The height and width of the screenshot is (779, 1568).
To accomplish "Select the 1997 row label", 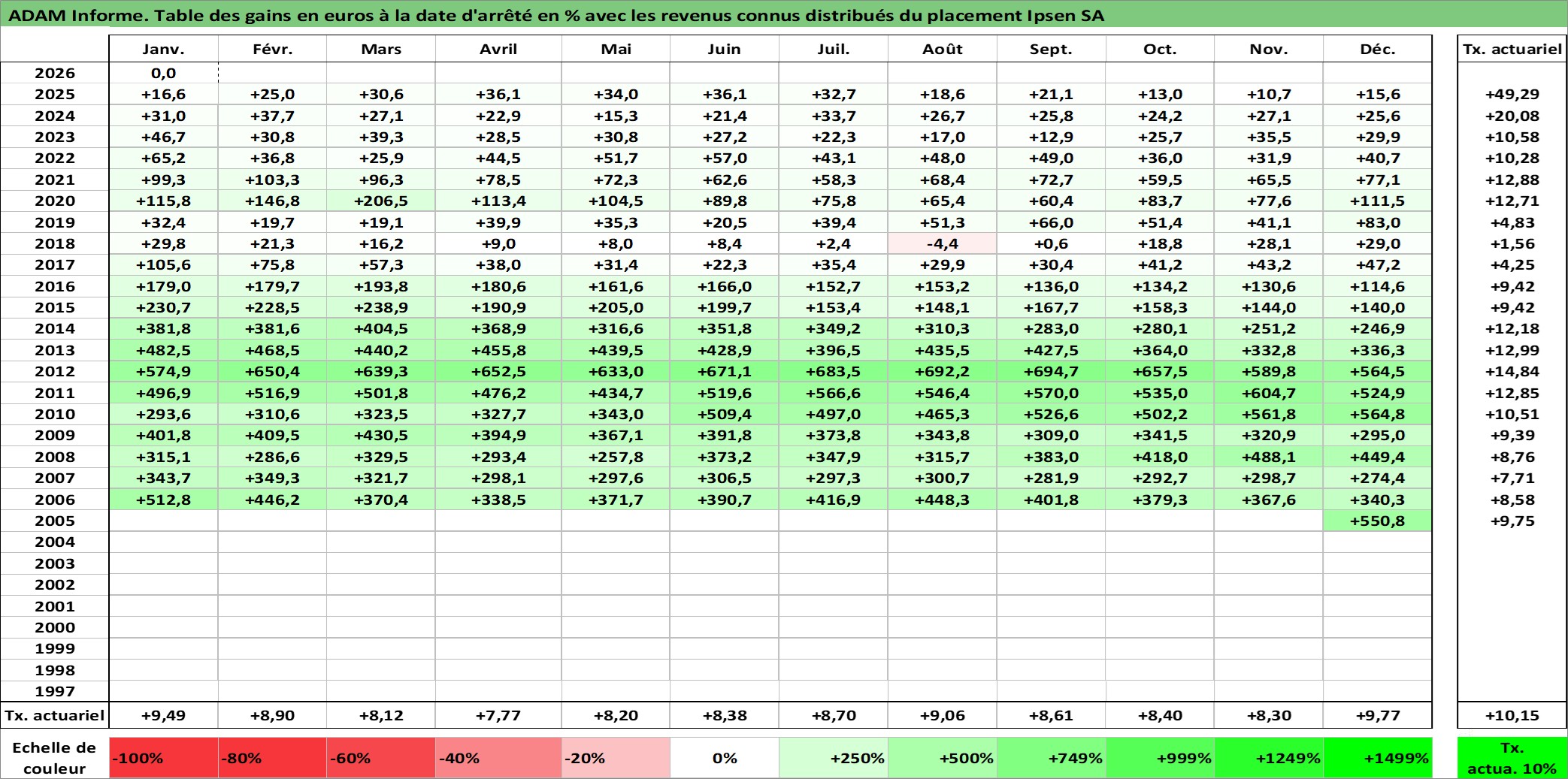I will coord(55,691).
